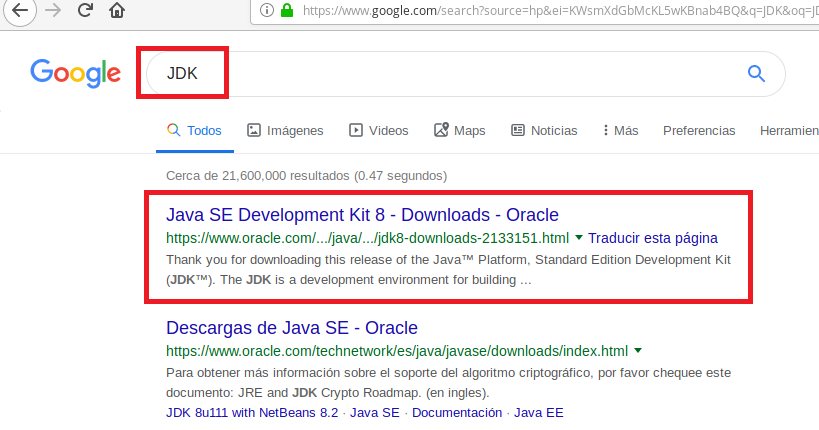Click the blue search magnifier button
Image resolution: width=819 pixels, height=430 pixels.
click(756, 72)
